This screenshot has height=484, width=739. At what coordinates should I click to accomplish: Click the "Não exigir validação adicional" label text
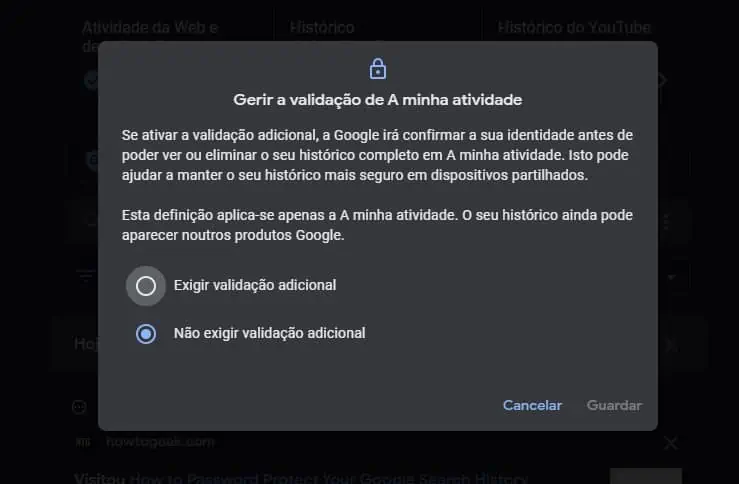270,333
